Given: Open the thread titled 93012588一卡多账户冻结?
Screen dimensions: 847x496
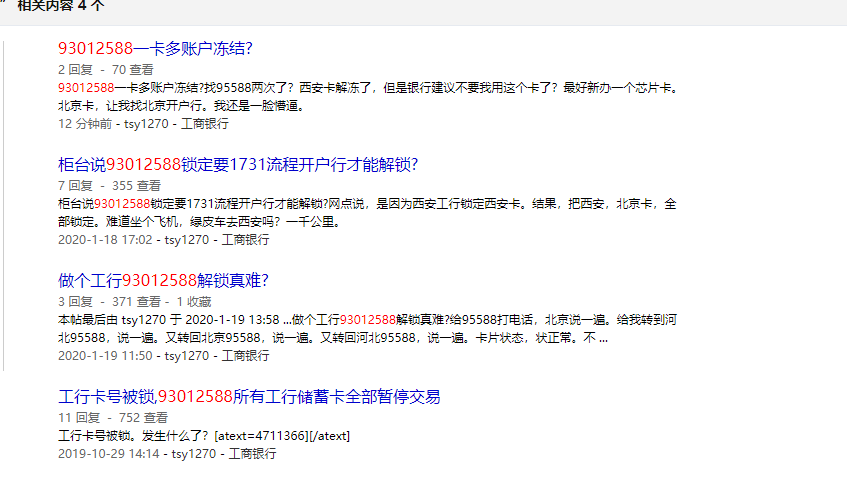Looking at the screenshot, I should [155, 49].
